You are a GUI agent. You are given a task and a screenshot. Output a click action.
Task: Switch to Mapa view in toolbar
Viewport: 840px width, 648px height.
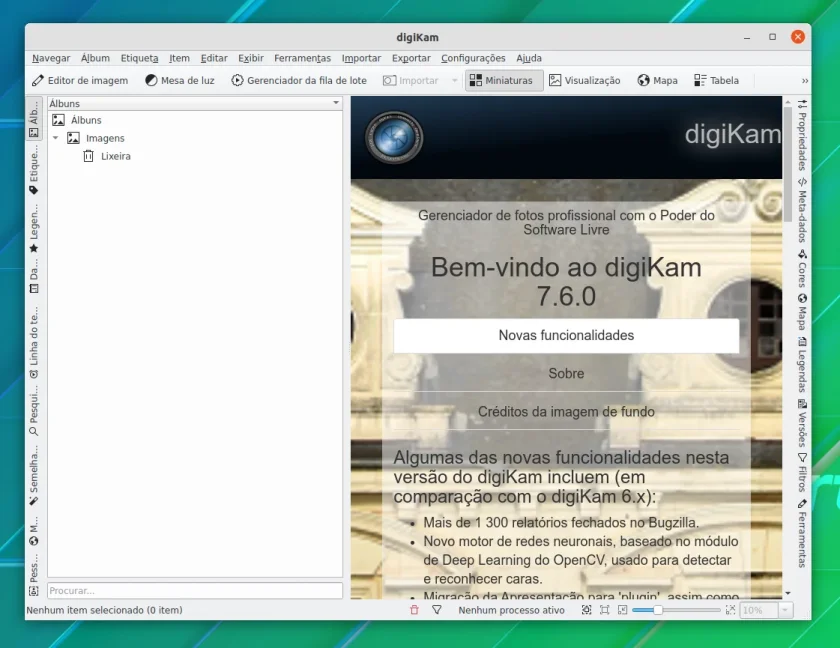(657, 80)
